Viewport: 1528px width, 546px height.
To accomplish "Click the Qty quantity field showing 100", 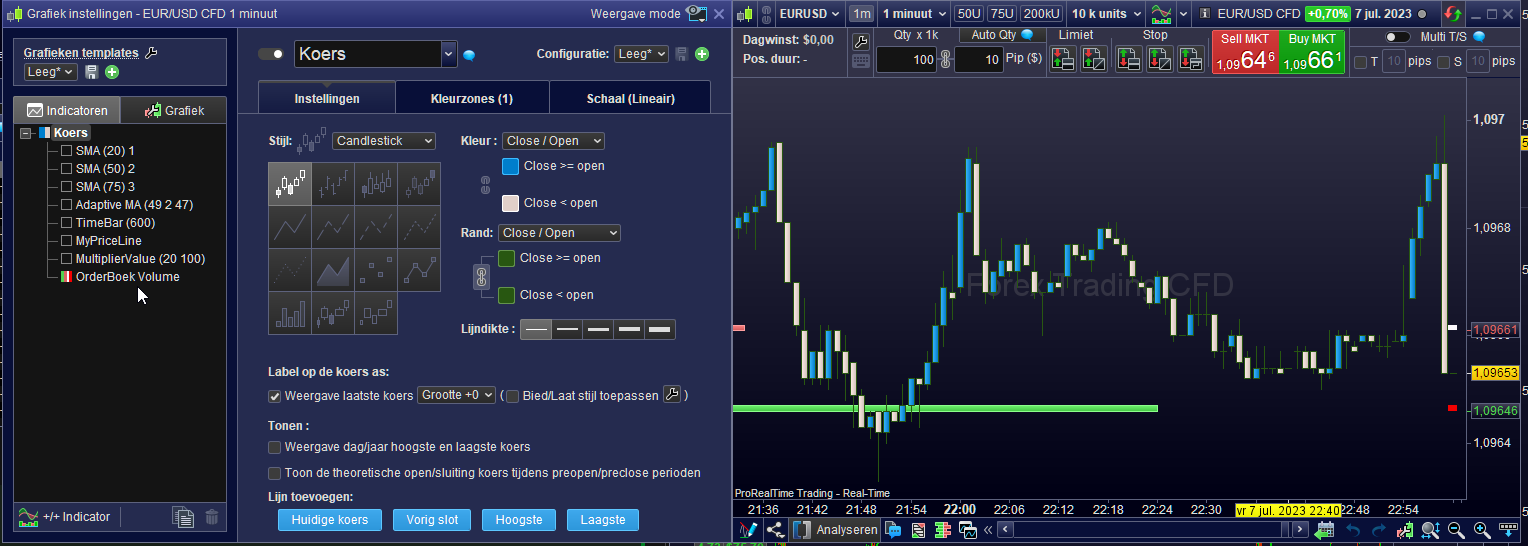I will (907, 60).
